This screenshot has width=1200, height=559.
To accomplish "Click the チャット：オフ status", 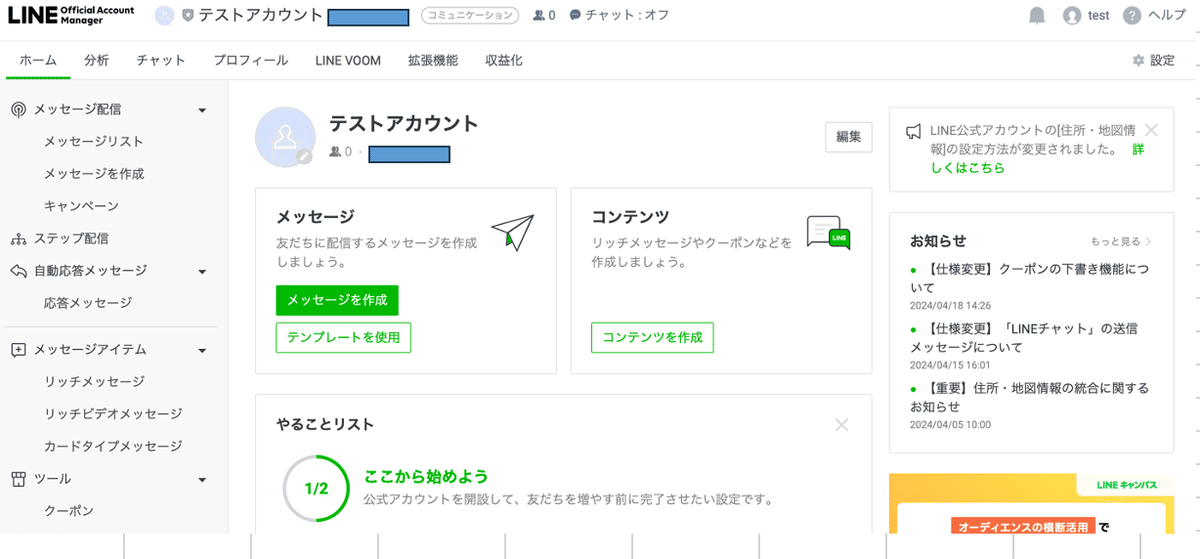I will (627, 15).
